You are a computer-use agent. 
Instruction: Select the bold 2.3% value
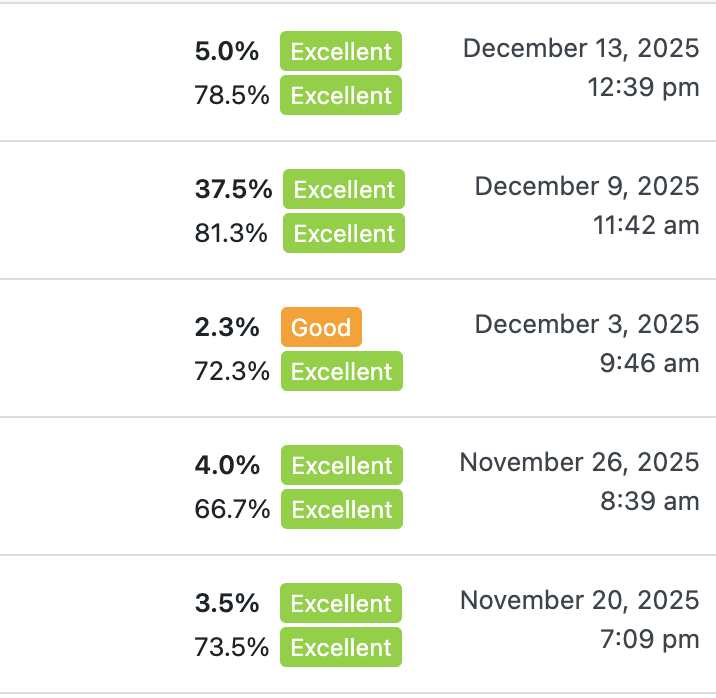(227, 327)
